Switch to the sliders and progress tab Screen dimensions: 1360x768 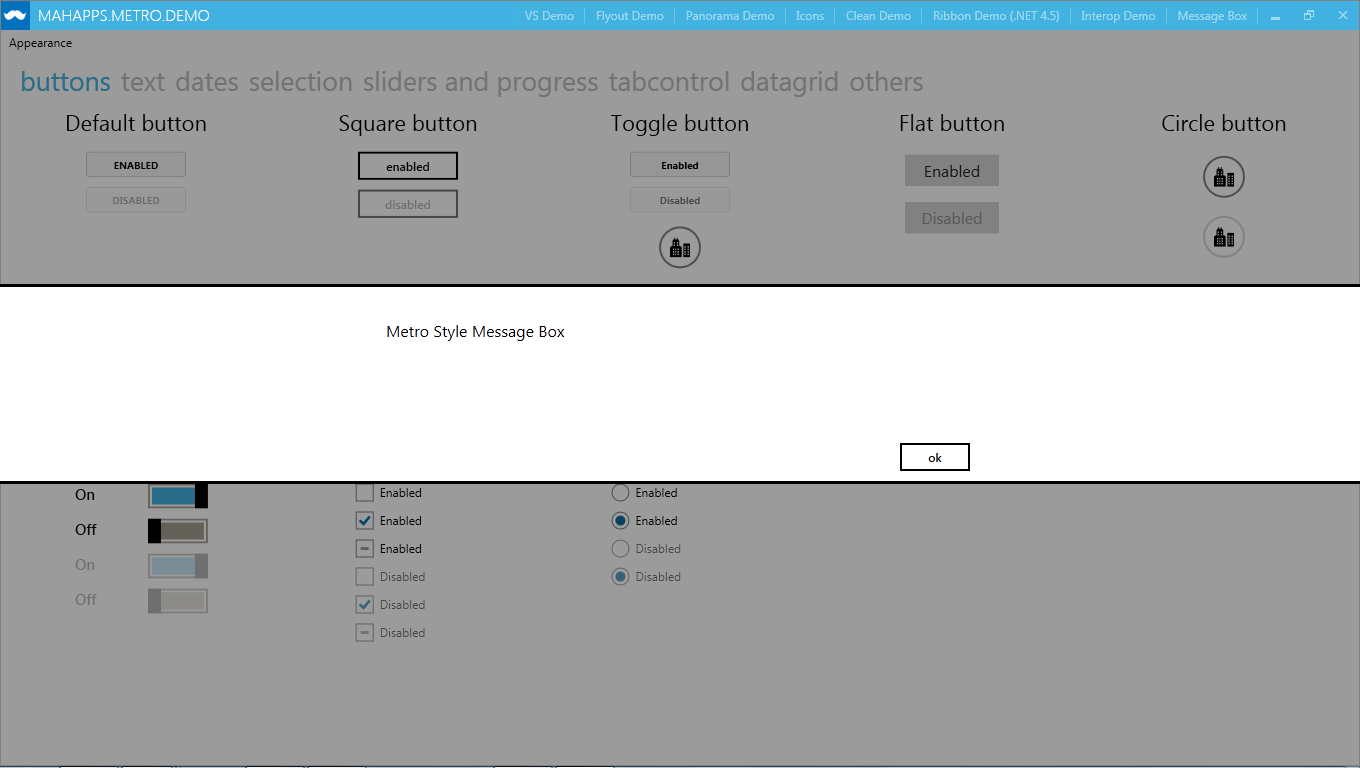pos(480,82)
